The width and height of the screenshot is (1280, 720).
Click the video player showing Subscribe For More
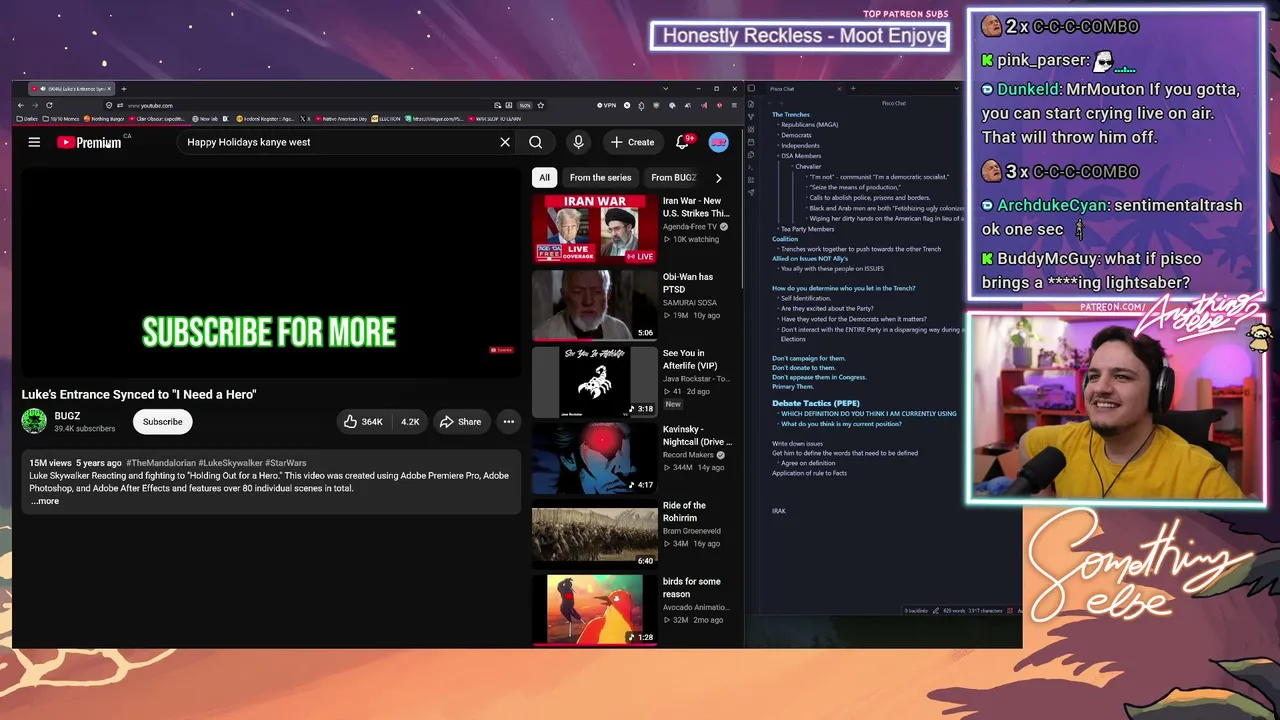tap(269, 272)
